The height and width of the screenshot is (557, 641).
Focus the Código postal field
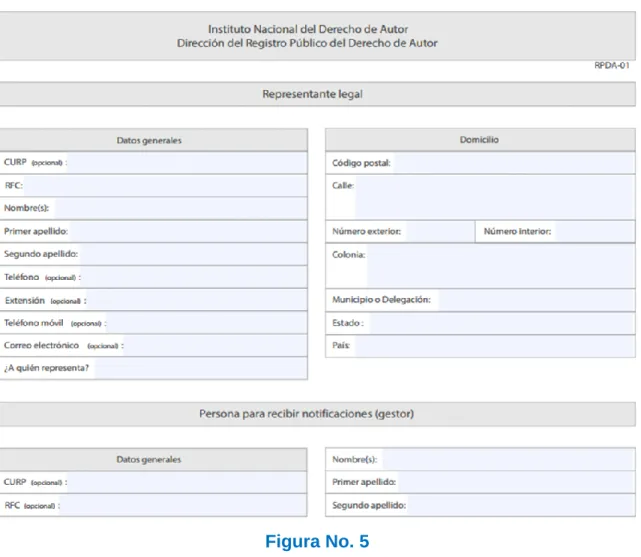[514, 163]
